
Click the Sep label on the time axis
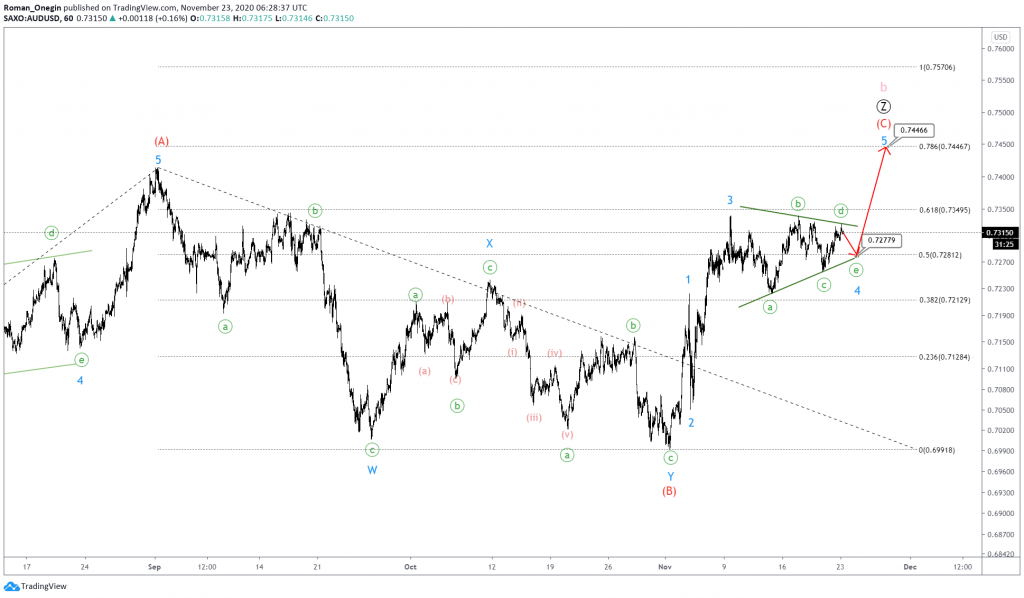(x=153, y=565)
